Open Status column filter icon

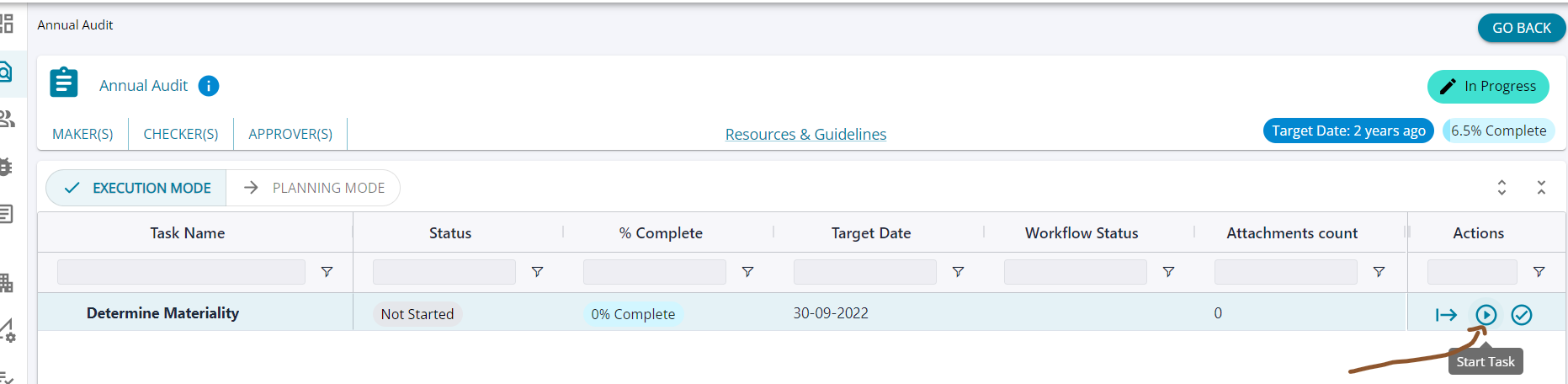(x=537, y=272)
